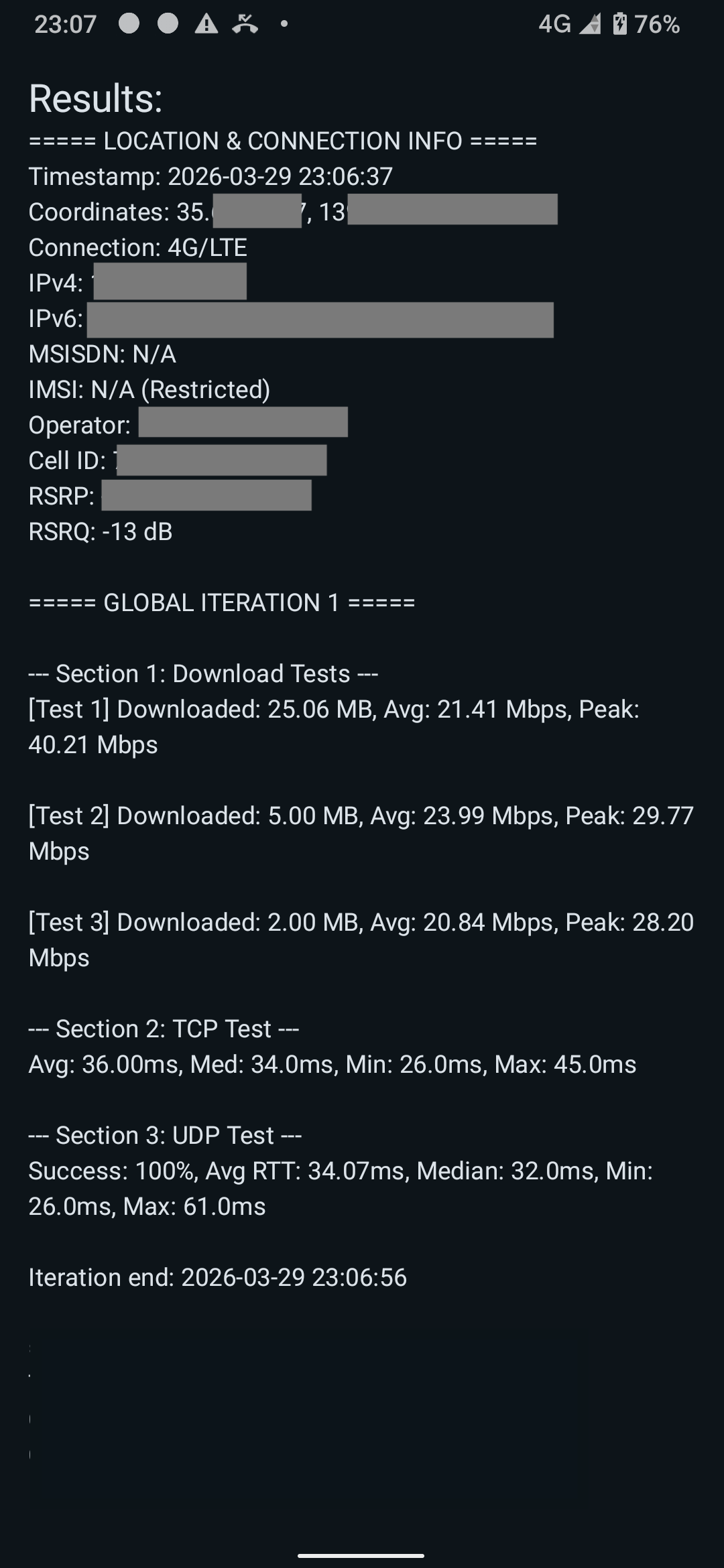Tap the warning triangle status bar icon

206,24
